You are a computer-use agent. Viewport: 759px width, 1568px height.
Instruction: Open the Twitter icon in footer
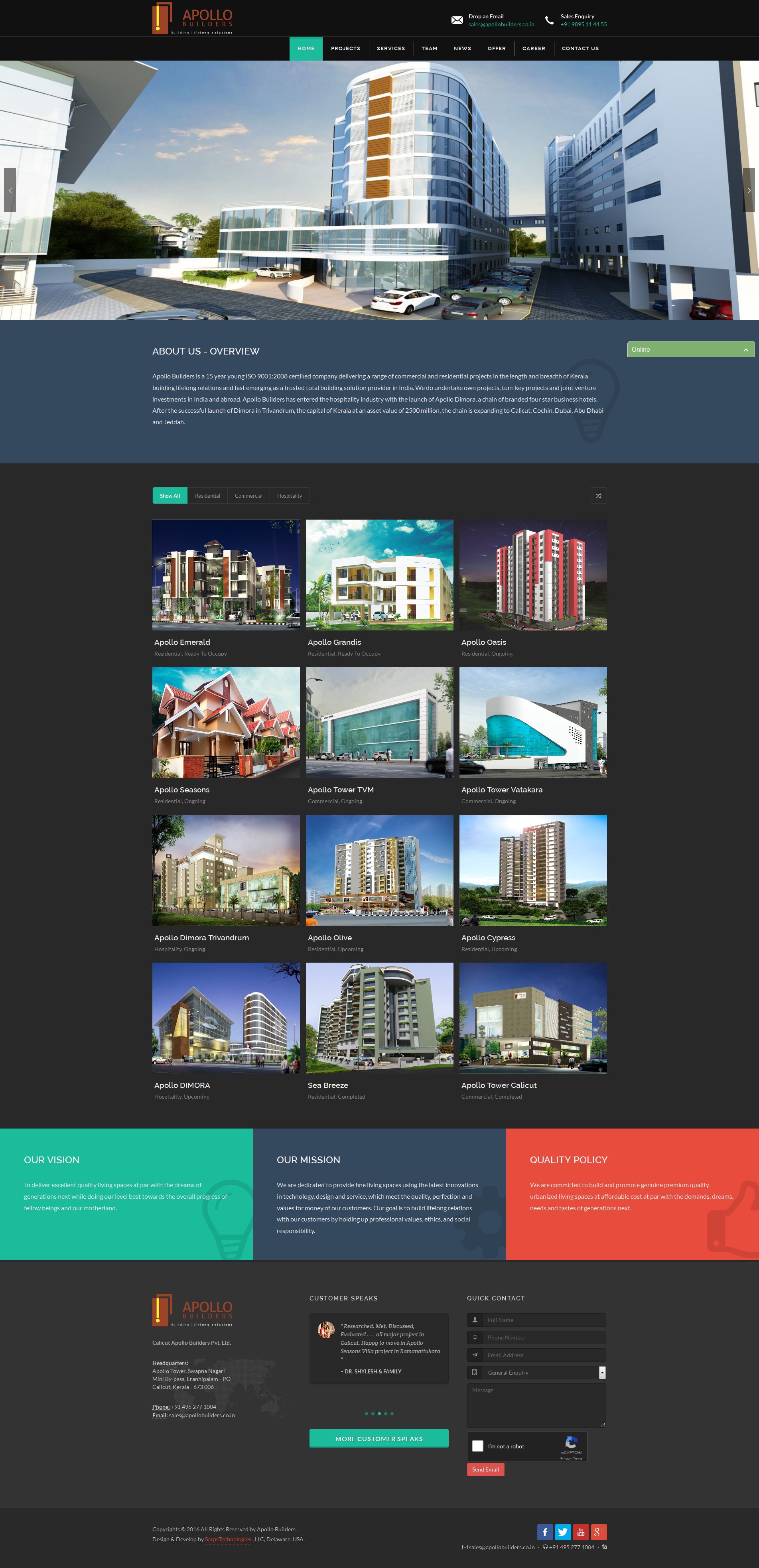click(x=563, y=1531)
